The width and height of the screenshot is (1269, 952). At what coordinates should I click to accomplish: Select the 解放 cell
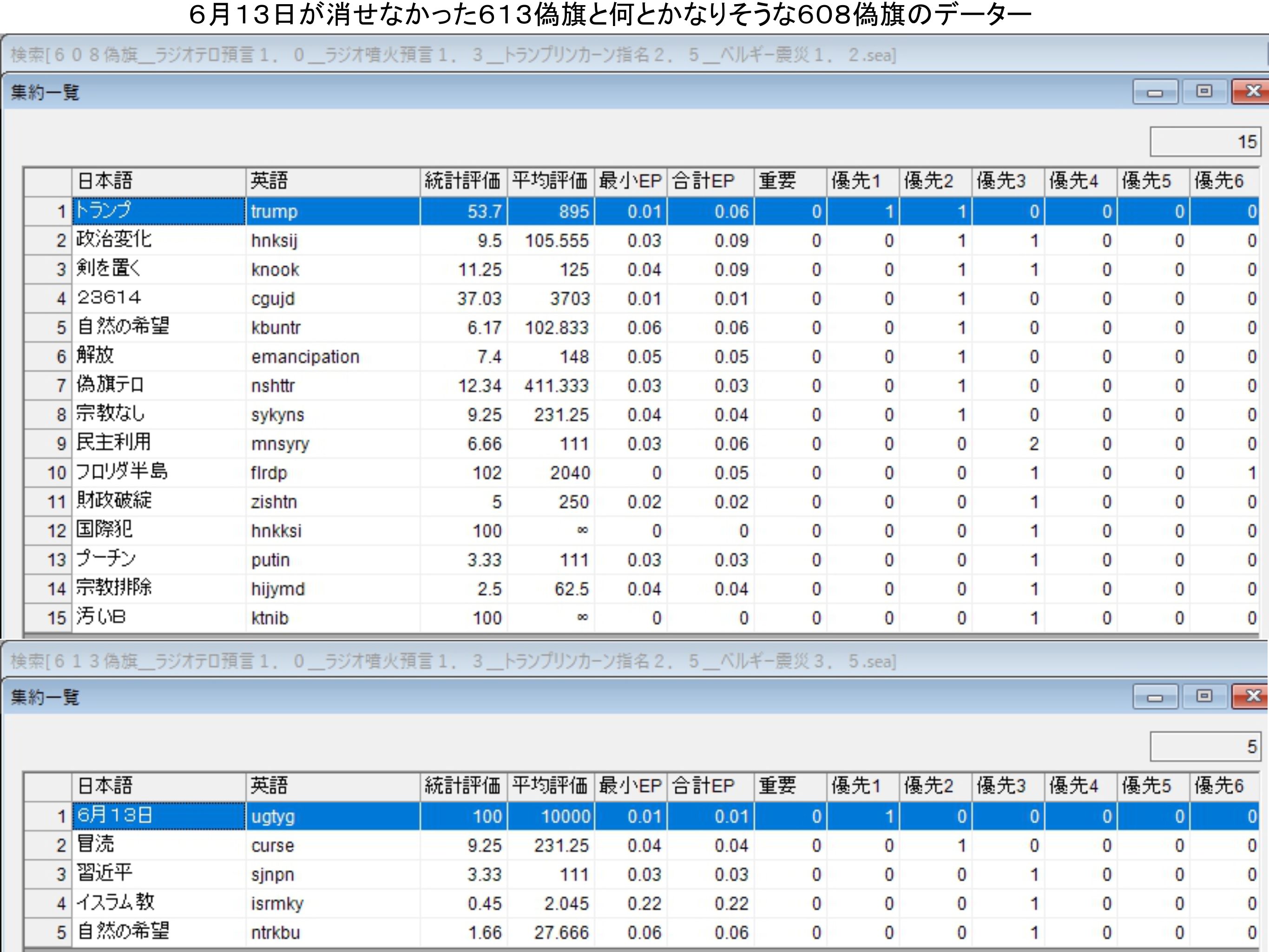click(159, 356)
